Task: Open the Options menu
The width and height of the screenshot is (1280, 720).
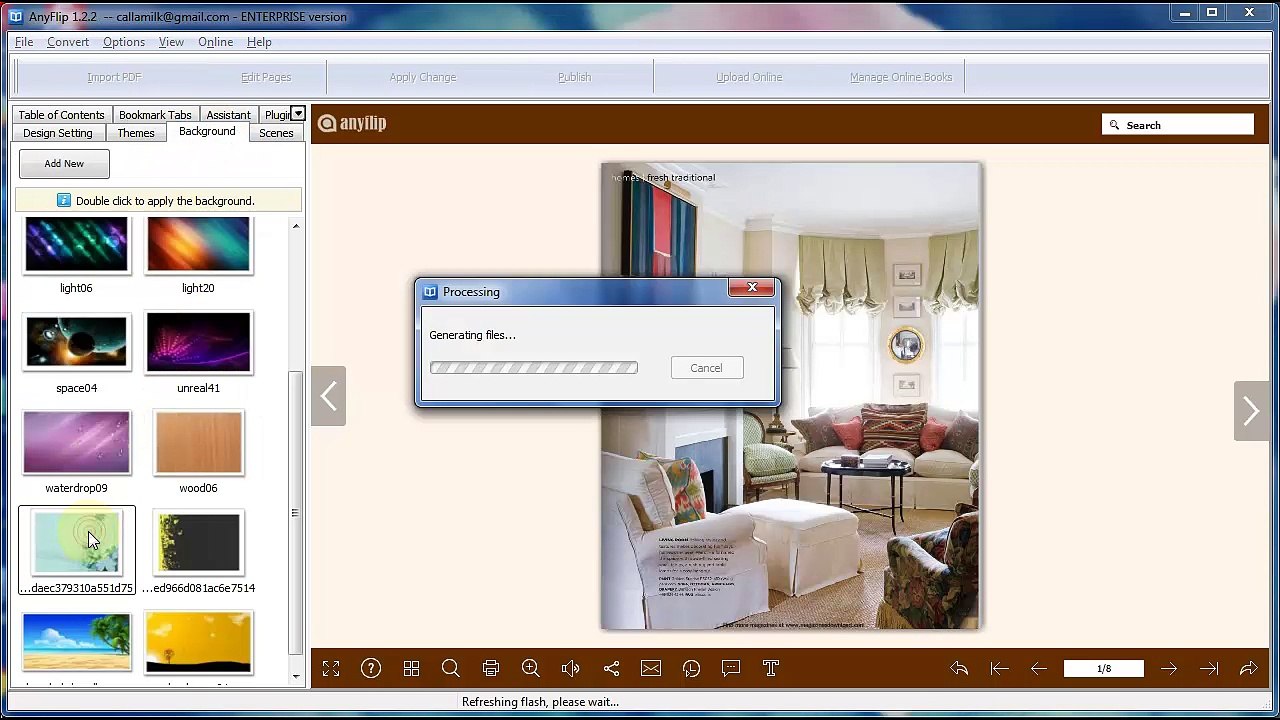Action: click(x=124, y=42)
